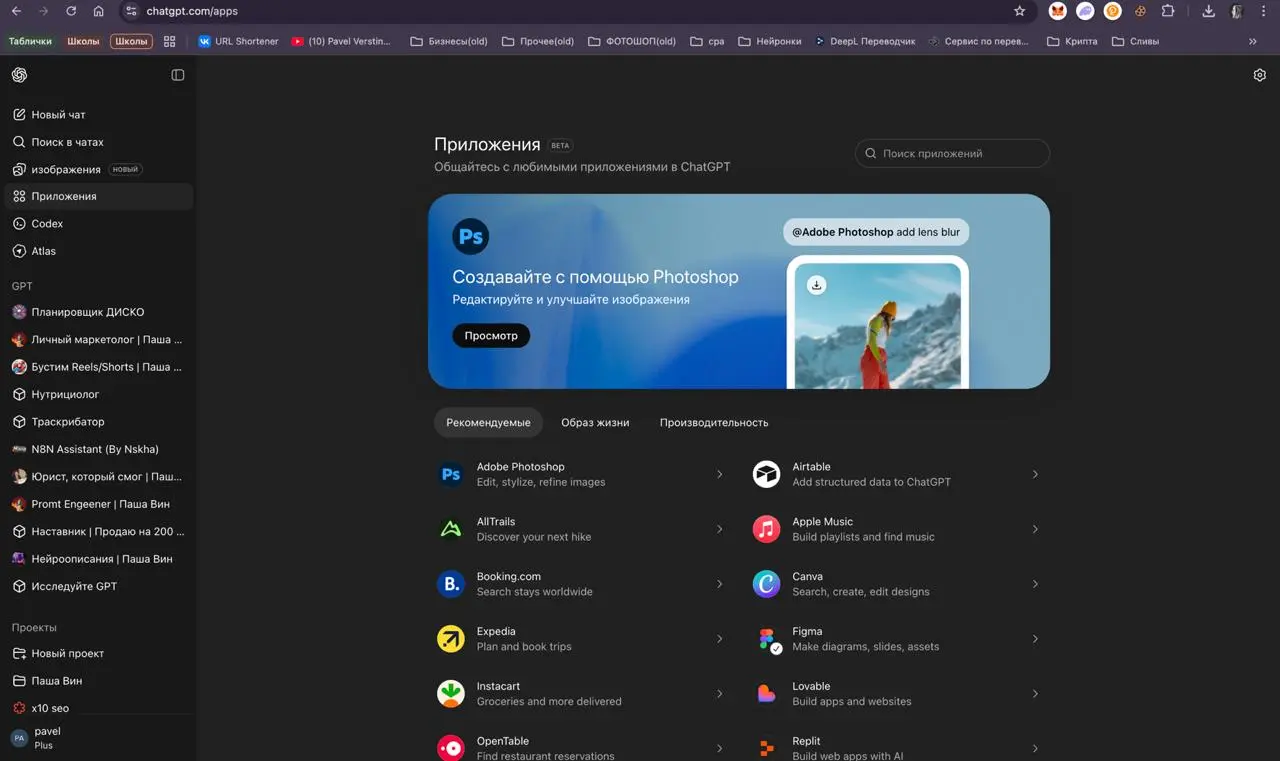Screen dimensions: 1280x761
Task: Click Photoshop banner preview image of skier
Action: click(x=878, y=325)
